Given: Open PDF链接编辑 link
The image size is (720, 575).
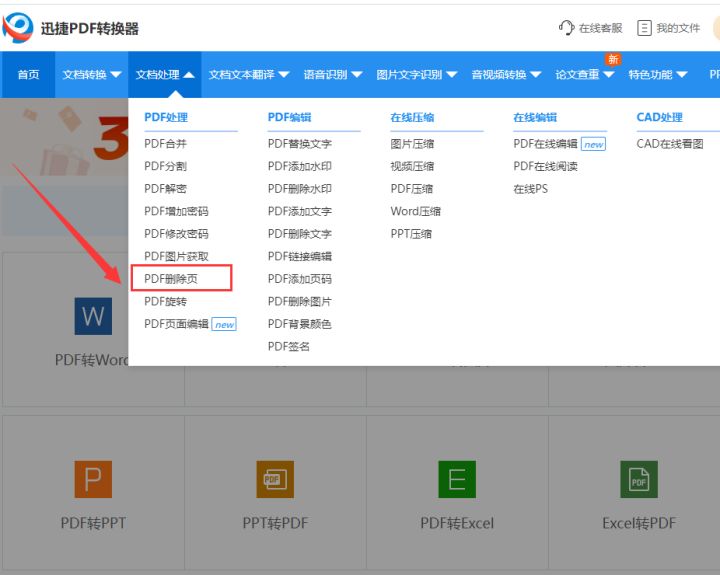Looking at the screenshot, I should [x=300, y=256].
